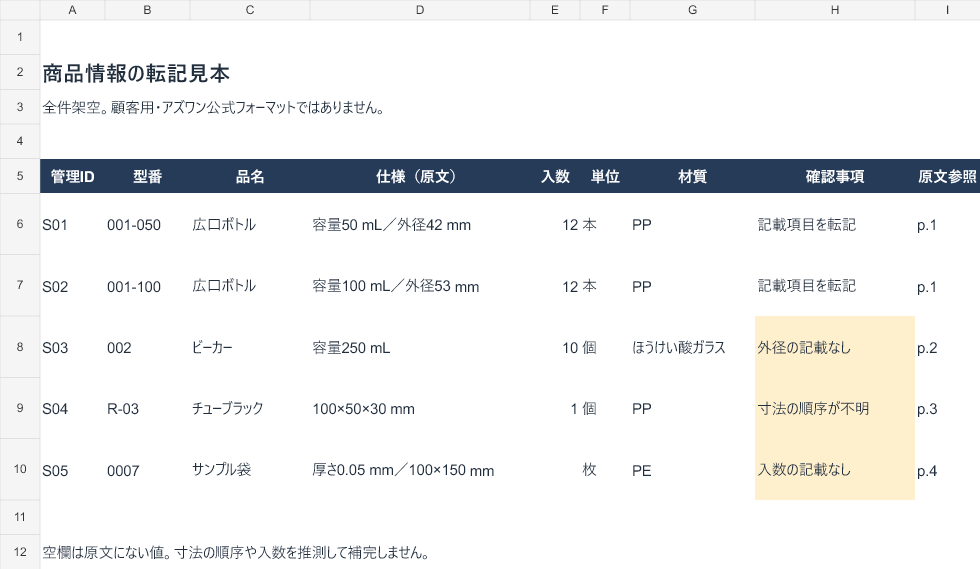Click the 管理ID header cell

click(72, 176)
